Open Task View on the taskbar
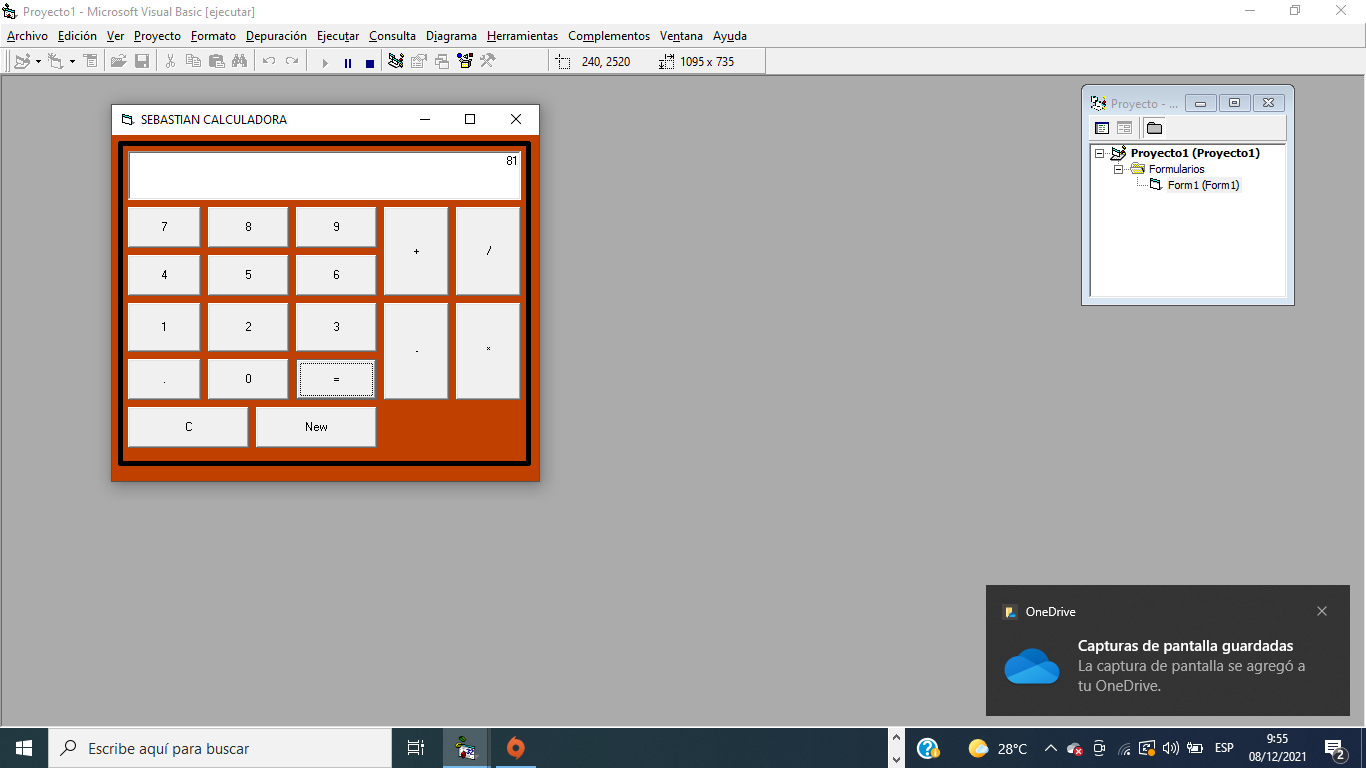 (416, 748)
